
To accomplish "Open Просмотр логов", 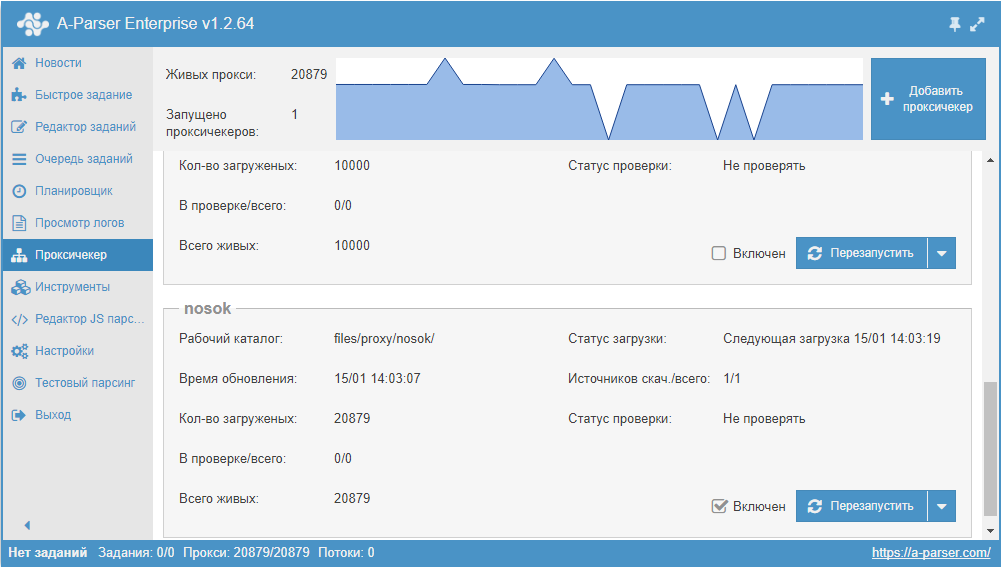I will tap(77, 223).
